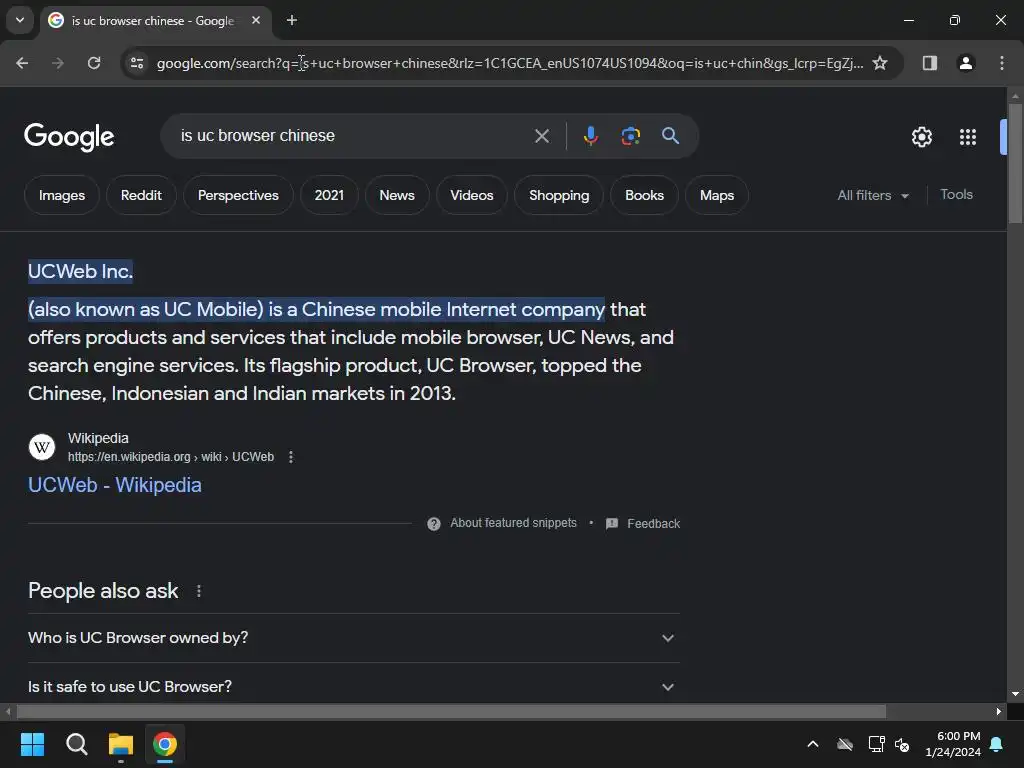Click the address bar URL

509,63
